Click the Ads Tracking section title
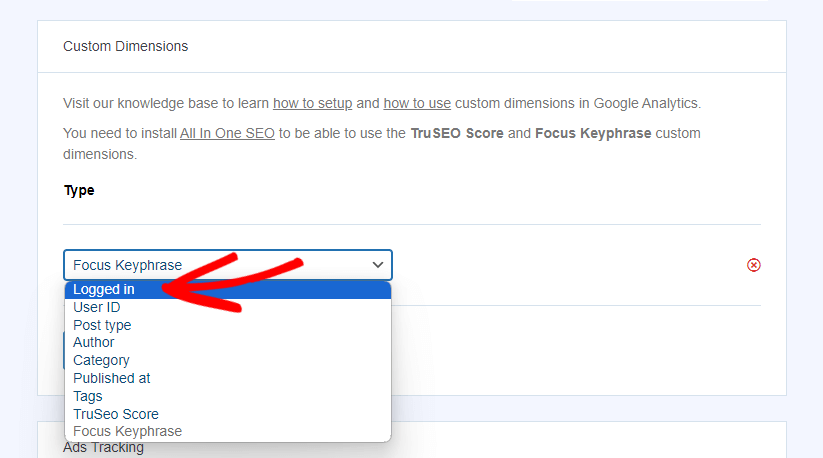823x458 pixels. pyautogui.click(x=103, y=448)
